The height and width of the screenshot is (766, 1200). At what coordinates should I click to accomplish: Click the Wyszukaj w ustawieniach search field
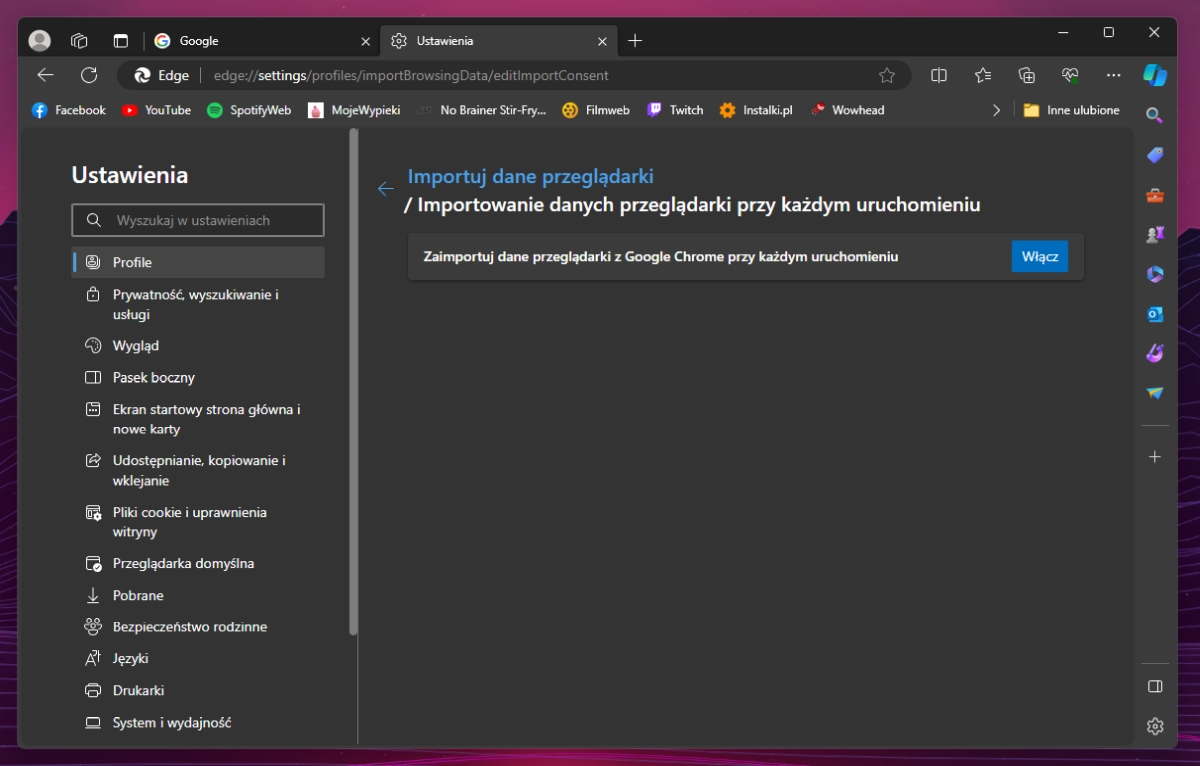point(197,220)
